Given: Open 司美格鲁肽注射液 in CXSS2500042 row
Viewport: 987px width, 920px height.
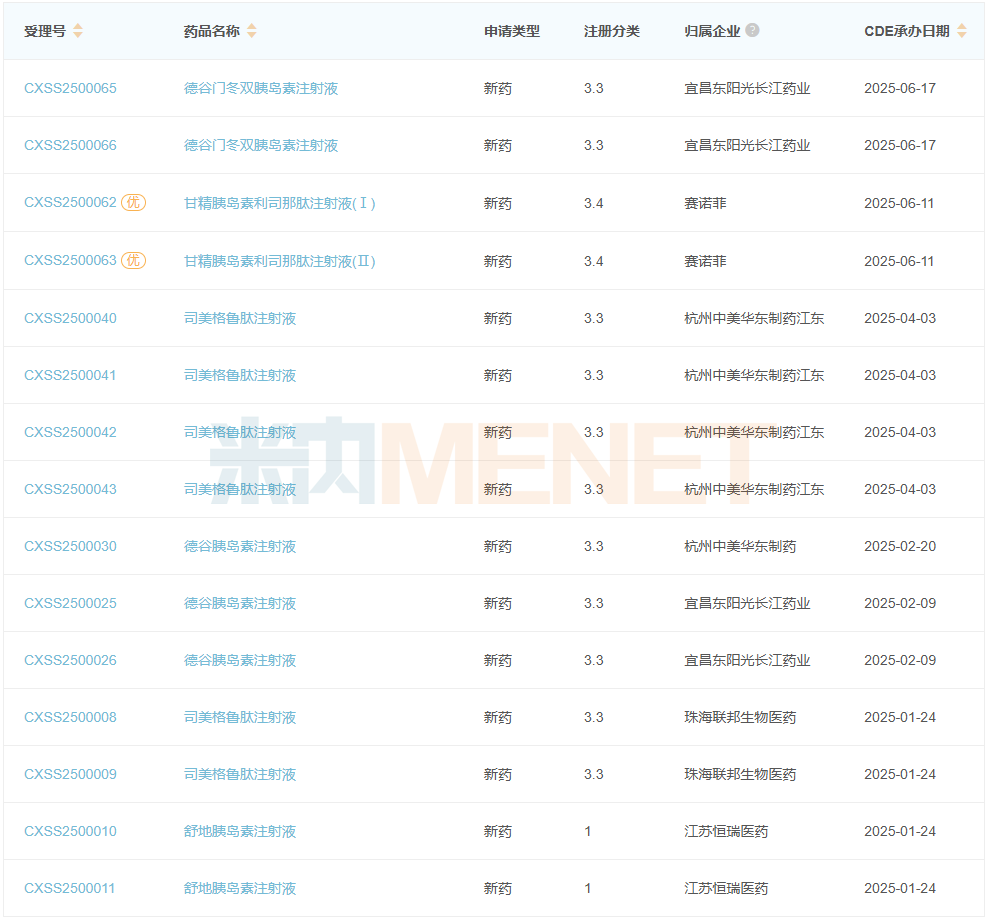Looking at the screenshot, I should (x=240, y=432).
